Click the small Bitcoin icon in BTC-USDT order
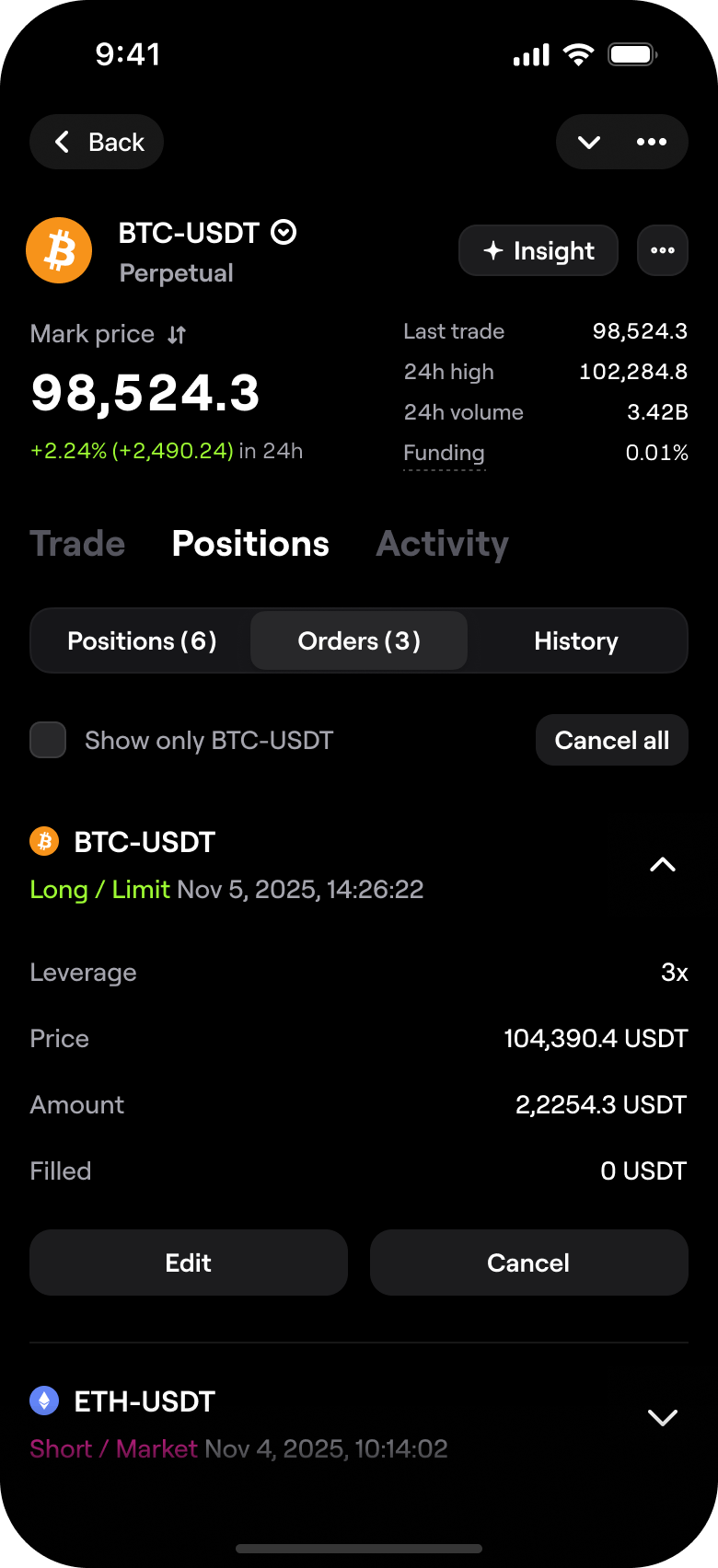The image size is (718, 1568). (44, 841)
